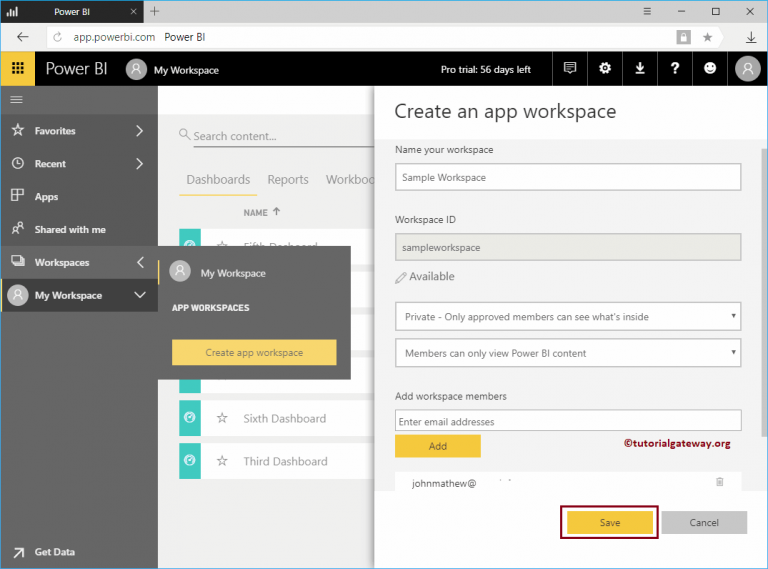768x569 pixels.
Task: Select My Workspace in workspaces flyout
Action: click(233, 273)
